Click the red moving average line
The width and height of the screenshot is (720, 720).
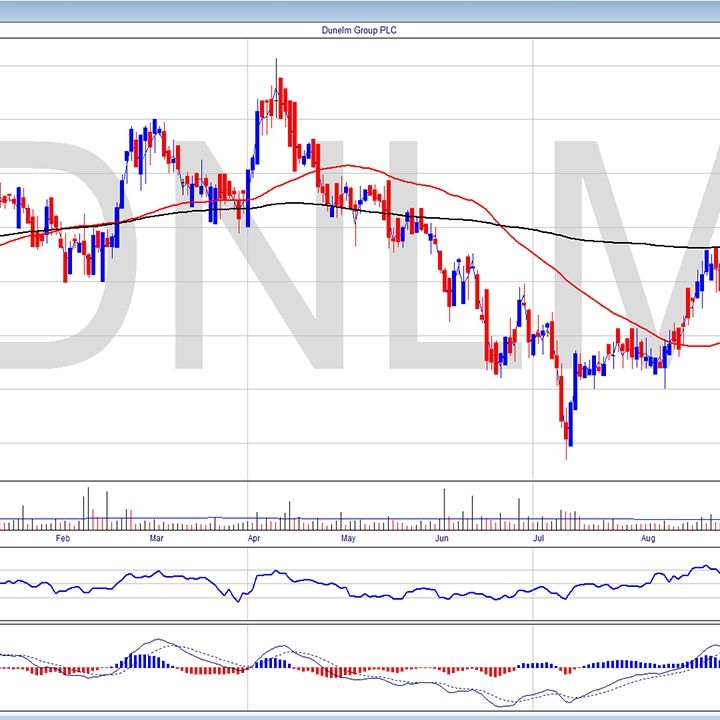click(x=345, y=166)
